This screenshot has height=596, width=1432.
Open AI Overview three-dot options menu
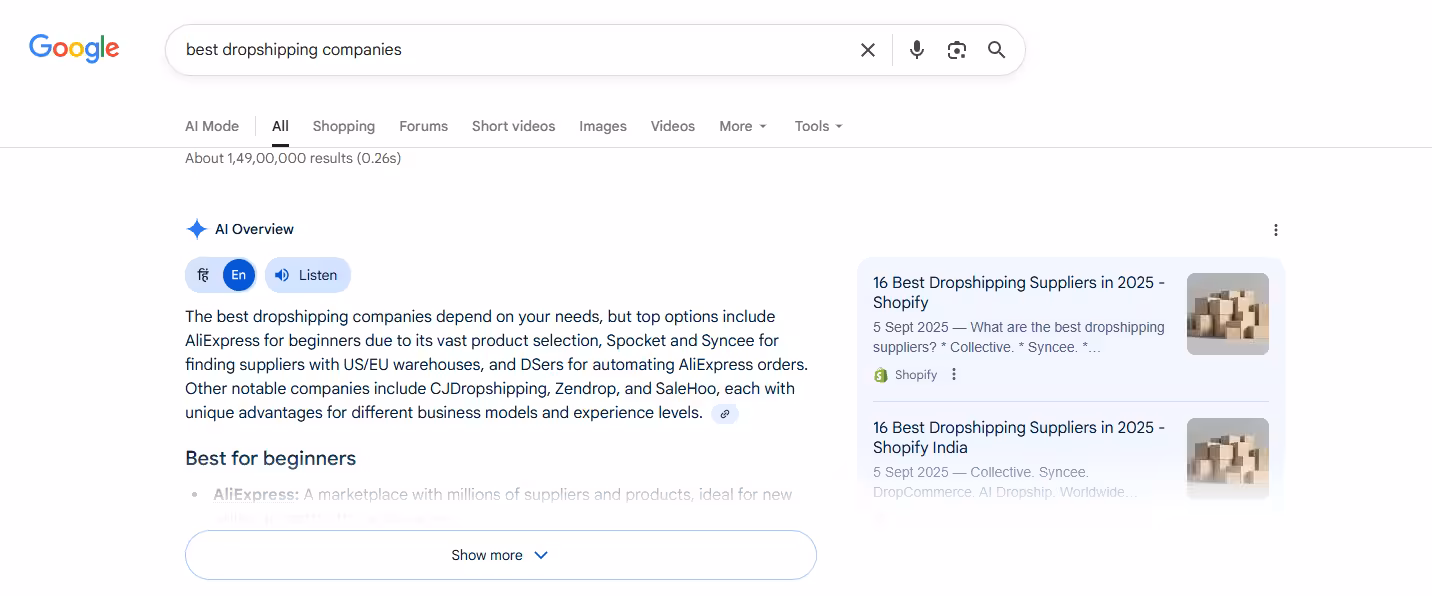tap(1276, 230)
